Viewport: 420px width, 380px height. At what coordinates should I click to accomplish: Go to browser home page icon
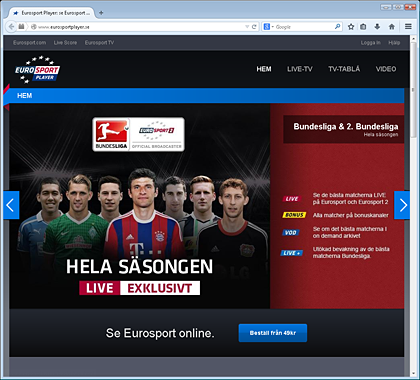pos(392,27)
